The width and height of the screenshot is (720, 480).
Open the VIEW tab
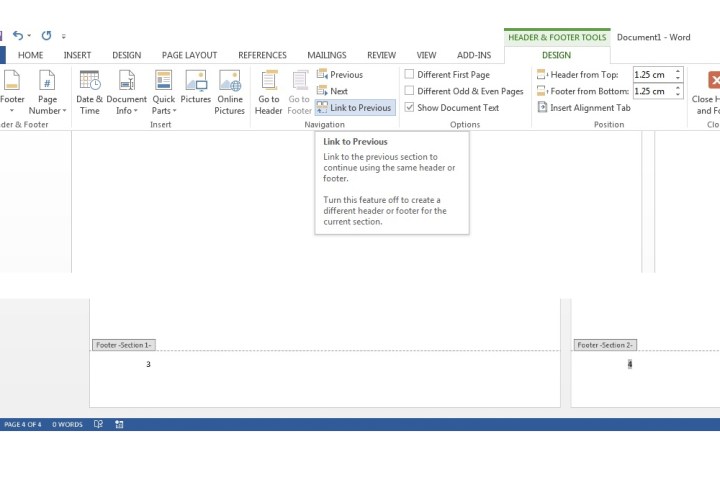(426, 55)
